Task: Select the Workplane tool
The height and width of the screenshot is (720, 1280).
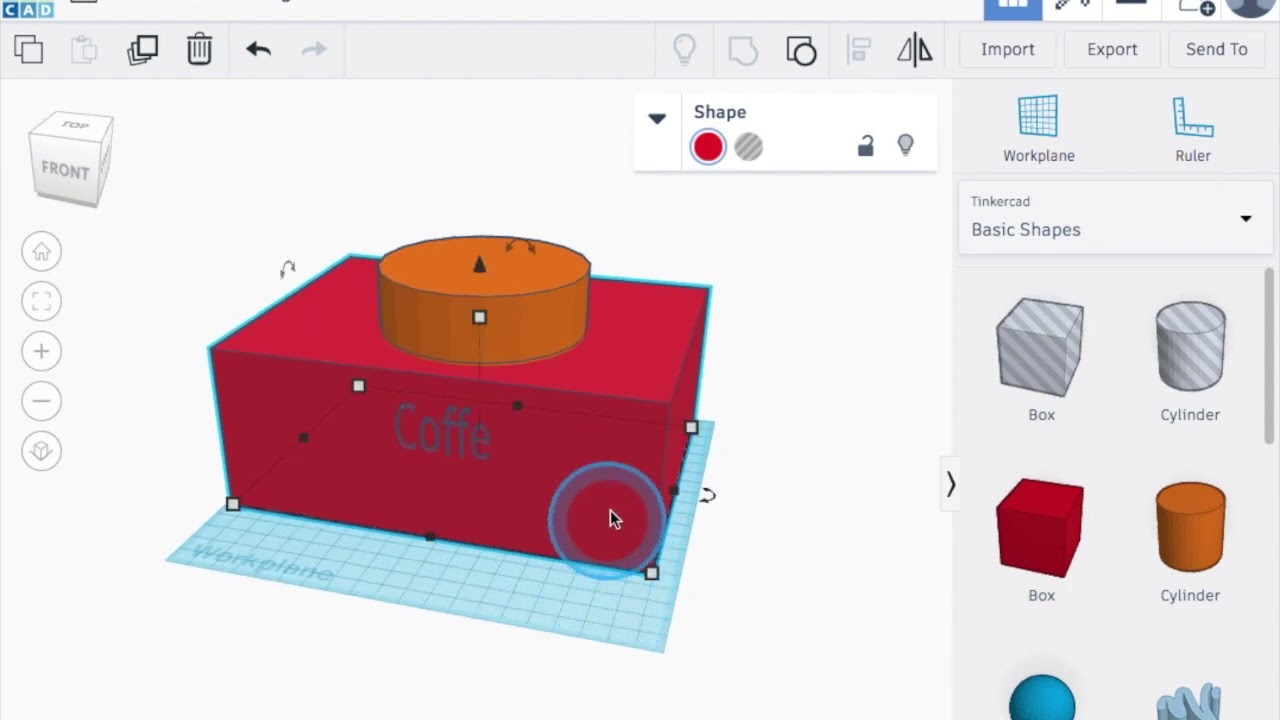Action: 1039,129
